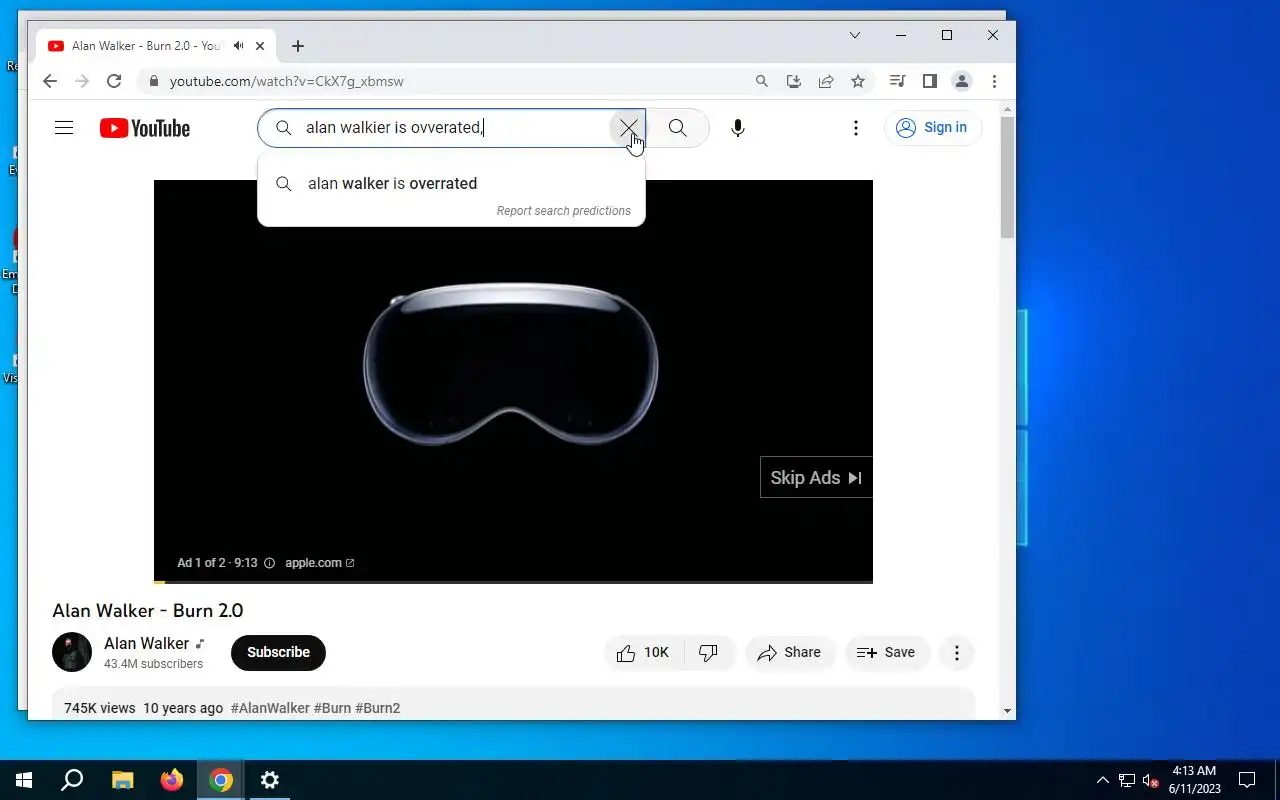
Task: Open Chrome media controls icon
Action: coord(898,81)
